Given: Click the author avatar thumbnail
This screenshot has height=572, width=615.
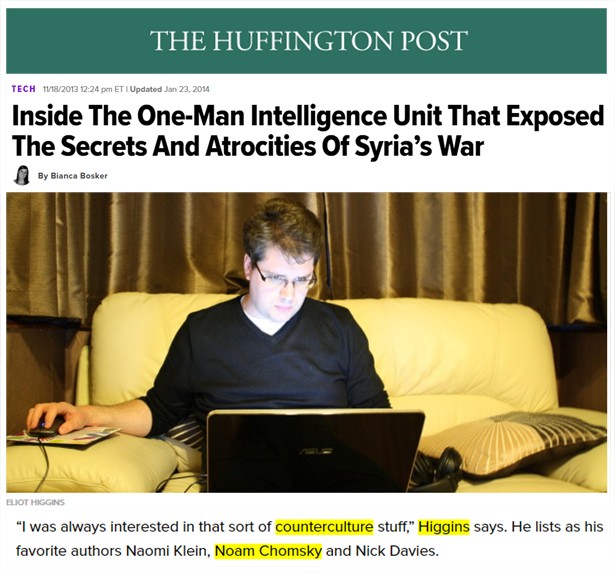Looking at the screenshot, I should point(22,175).
